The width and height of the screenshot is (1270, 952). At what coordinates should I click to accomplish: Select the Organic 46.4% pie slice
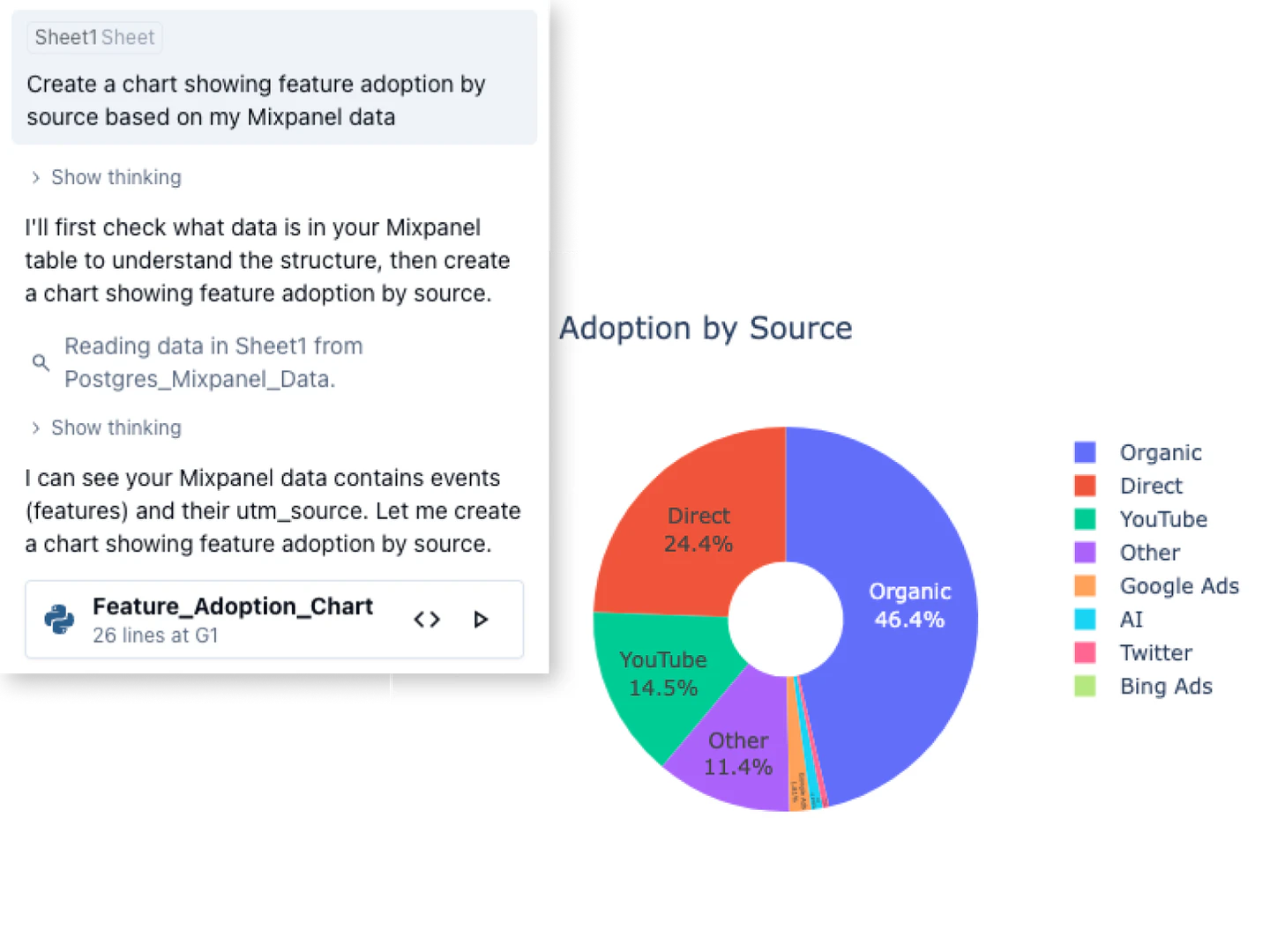[x=908, y=608]
